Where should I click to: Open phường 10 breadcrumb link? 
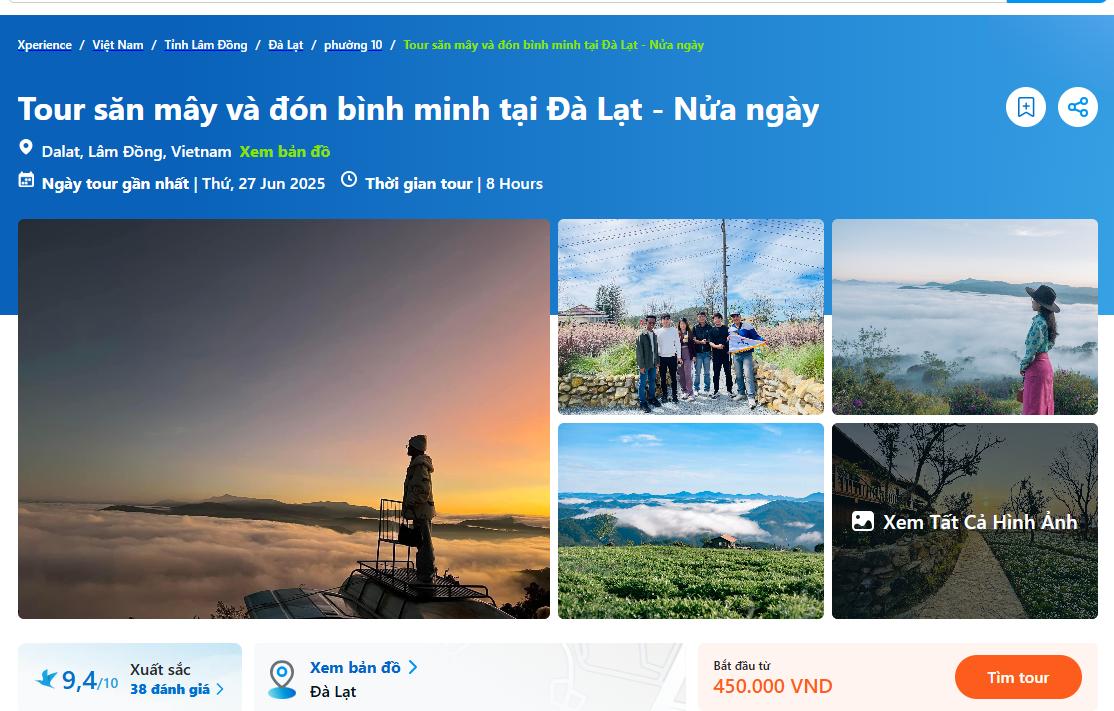pos(353,45)
